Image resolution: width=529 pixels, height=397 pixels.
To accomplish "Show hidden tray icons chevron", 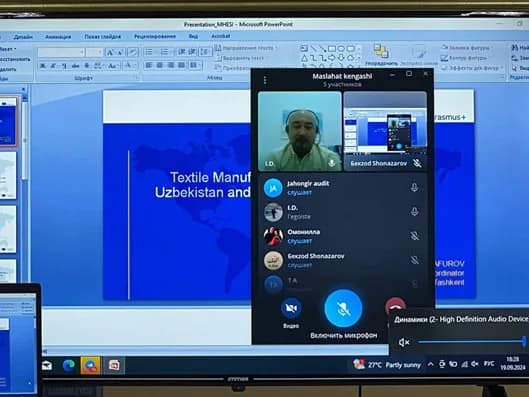I will pyautogui.click(x=430, y=364).
